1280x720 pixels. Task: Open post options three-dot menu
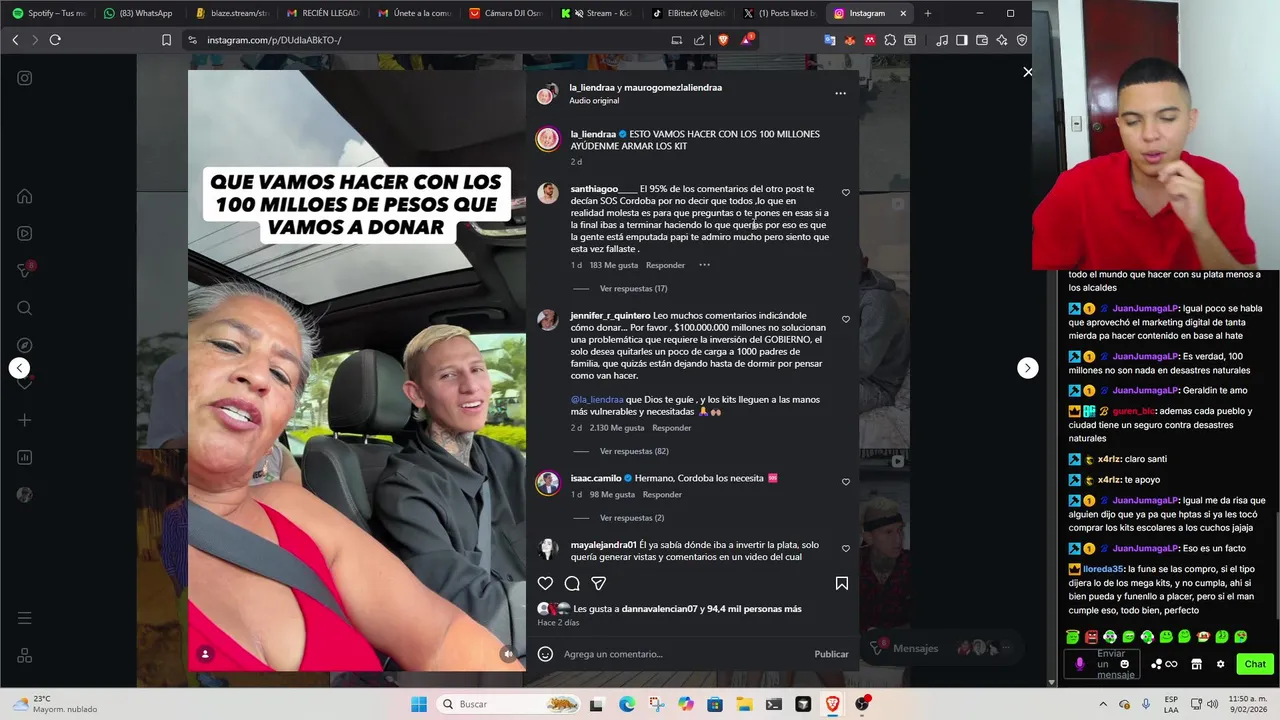click(840, 93)
